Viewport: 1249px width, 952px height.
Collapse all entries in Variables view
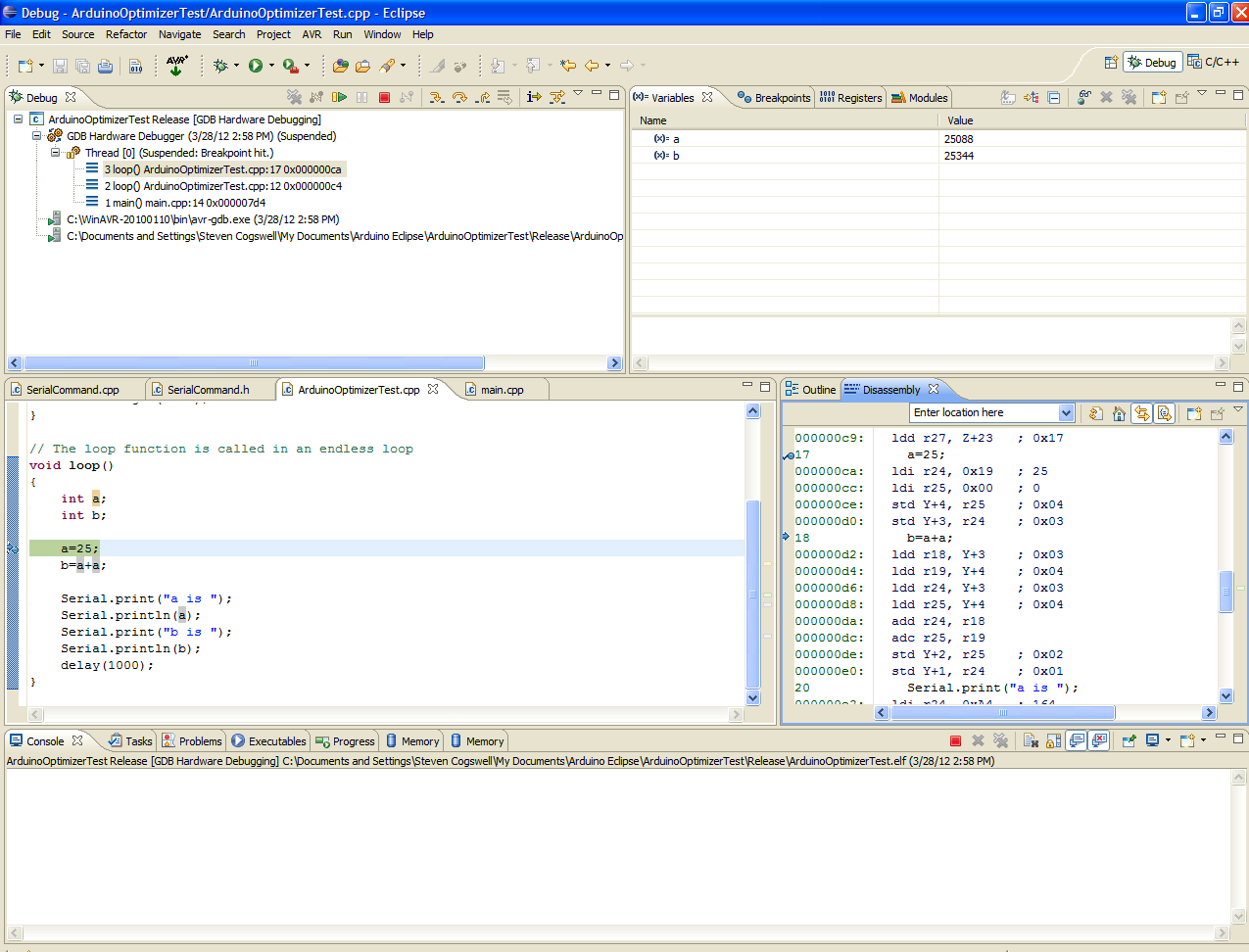click(x=1053, y=97)
